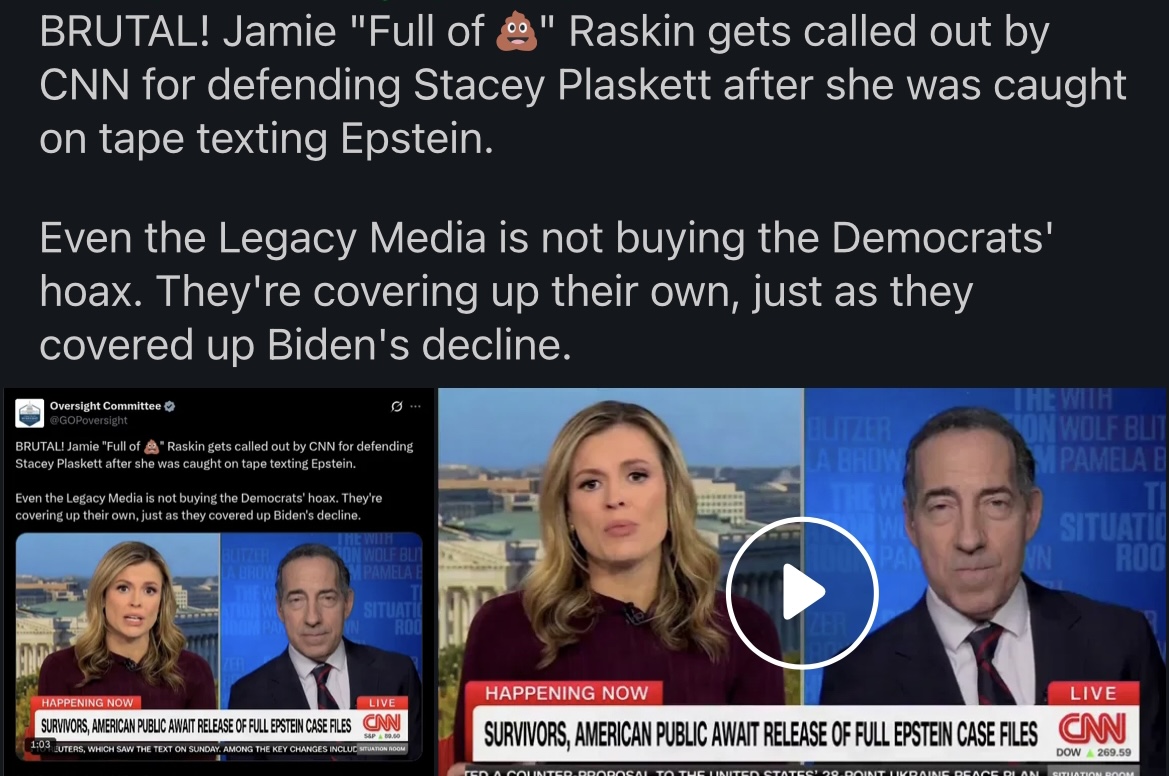Open the Oversight Committee account name
This screenshot has width=1169, height=776.
tap(105, 406)
